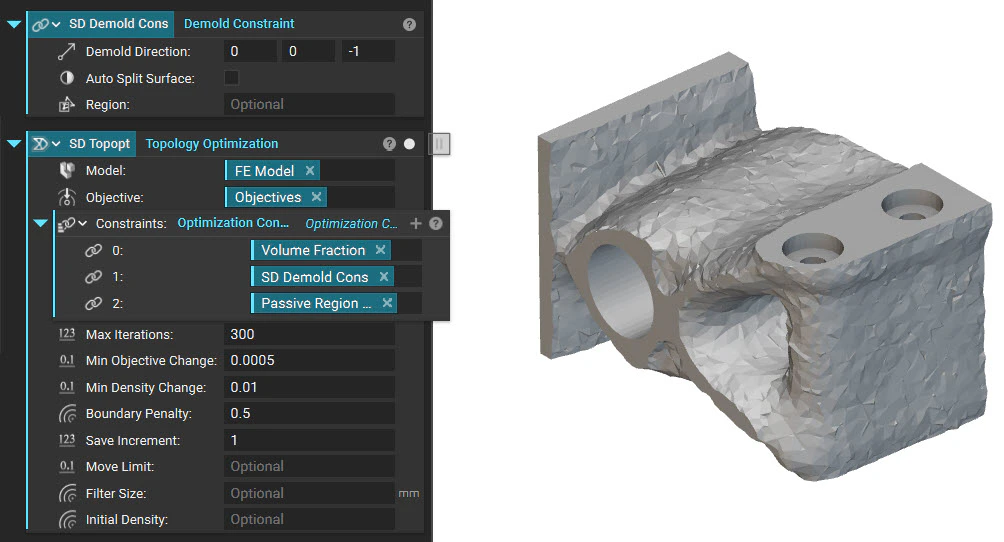Screen dimensions: 1004x542
Task: Click the Max Iterations integer icon
Action: click(x=67, y=334)
